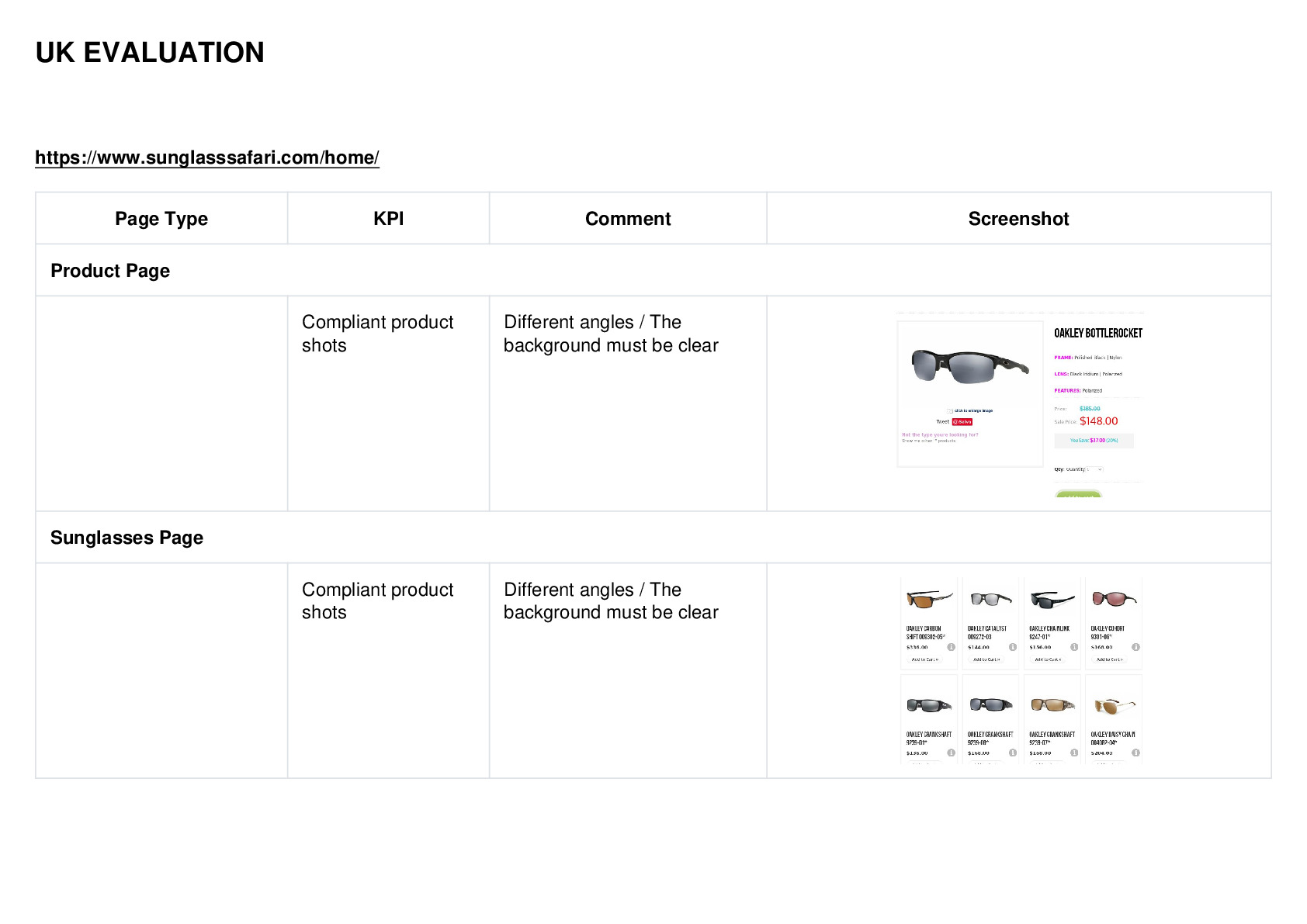Screen dimensions: 1307x924
Task: Click the Tweet link under product image
Action: coord(943,422)
